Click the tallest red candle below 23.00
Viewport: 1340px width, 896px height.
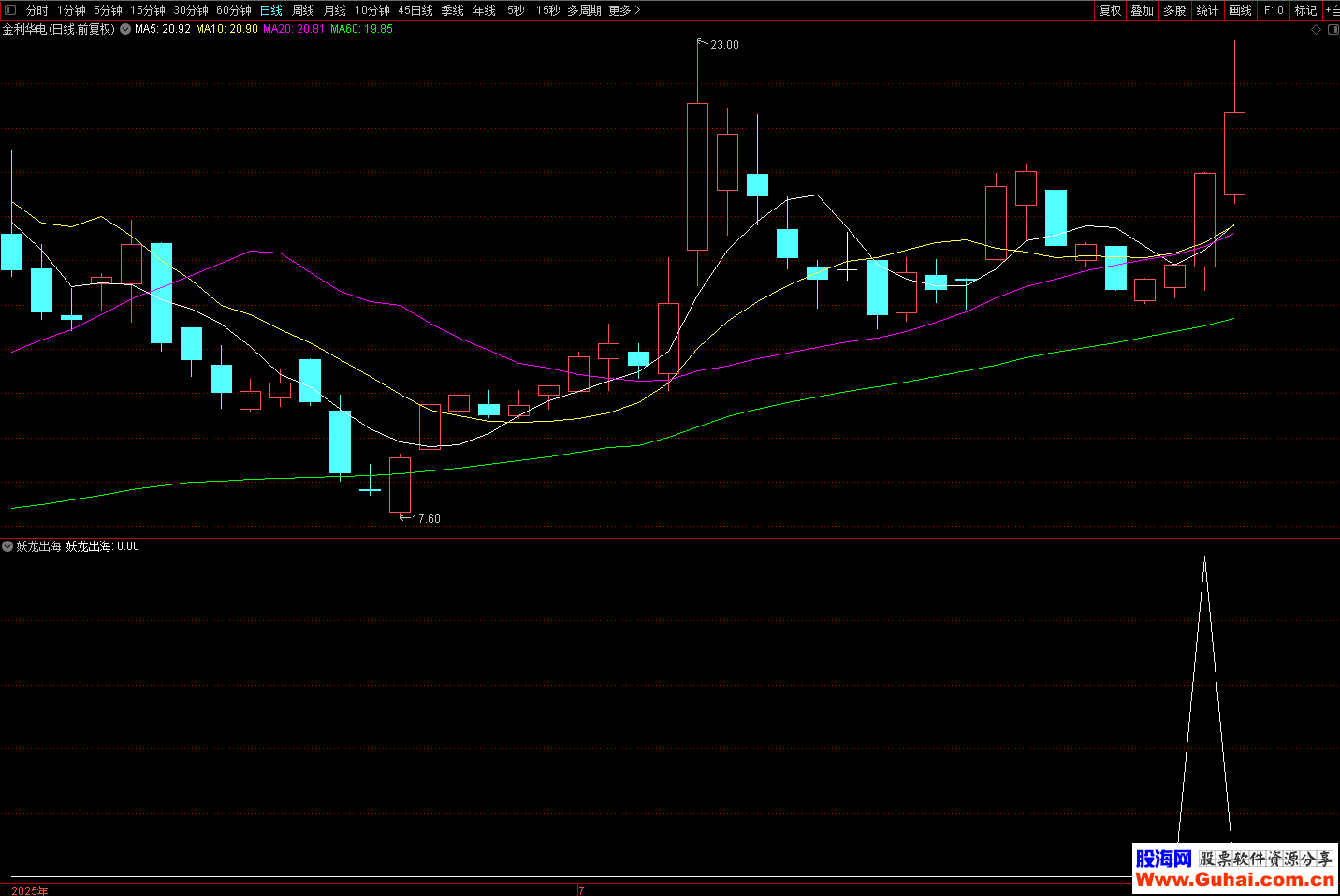pos(697,177)
